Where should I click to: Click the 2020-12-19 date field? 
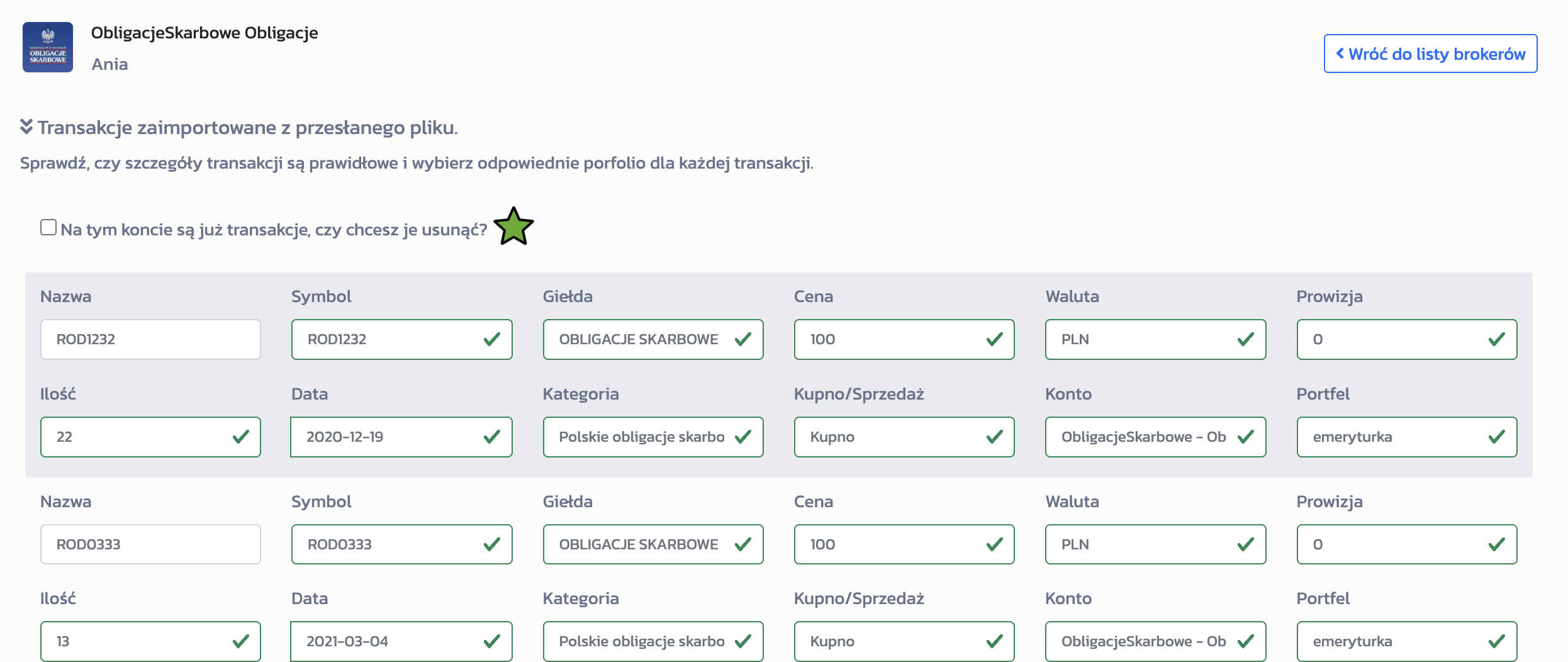401,437
